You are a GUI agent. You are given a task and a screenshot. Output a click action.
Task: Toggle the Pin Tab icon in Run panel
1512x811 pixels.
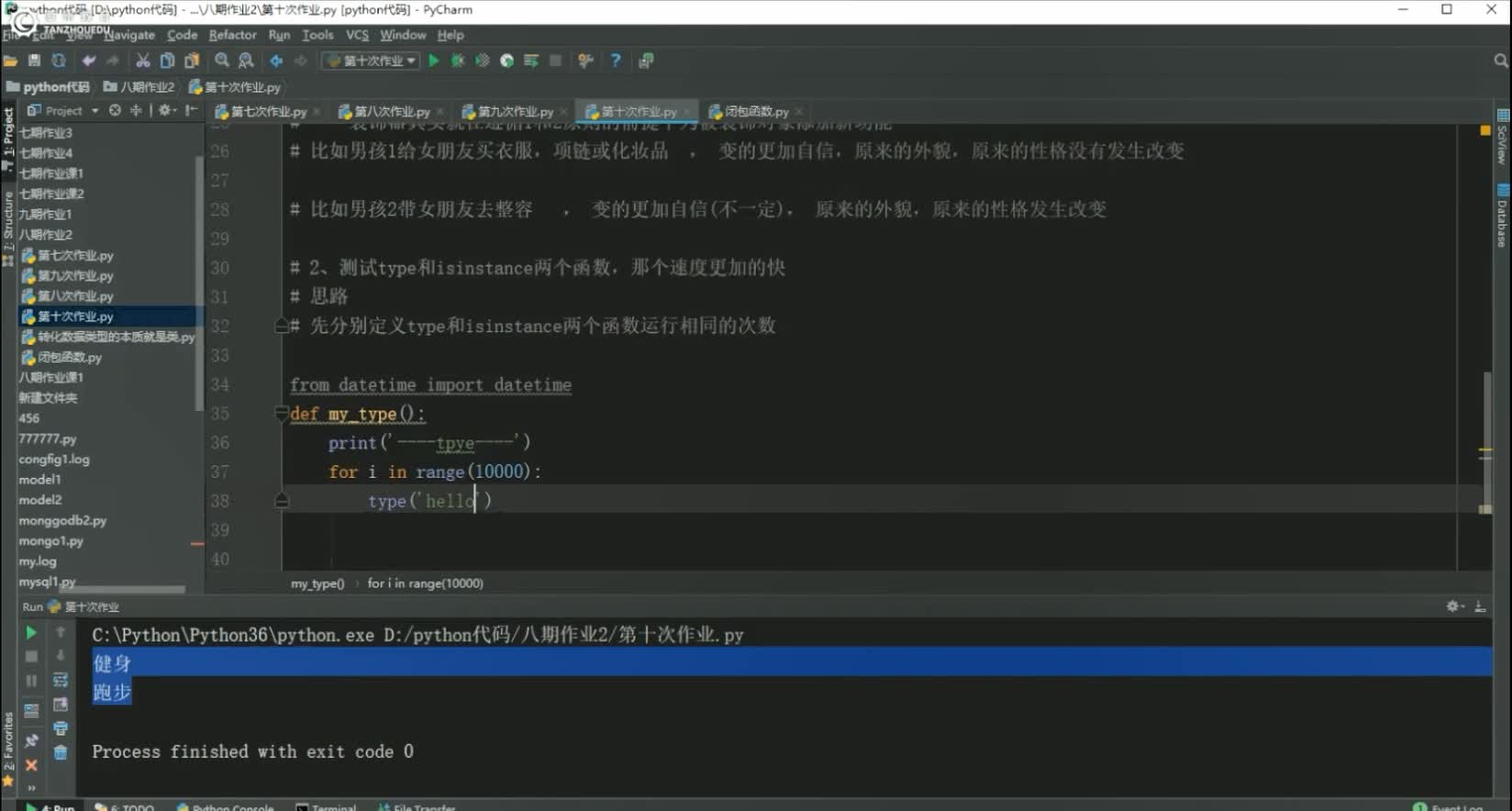(30, 740)
